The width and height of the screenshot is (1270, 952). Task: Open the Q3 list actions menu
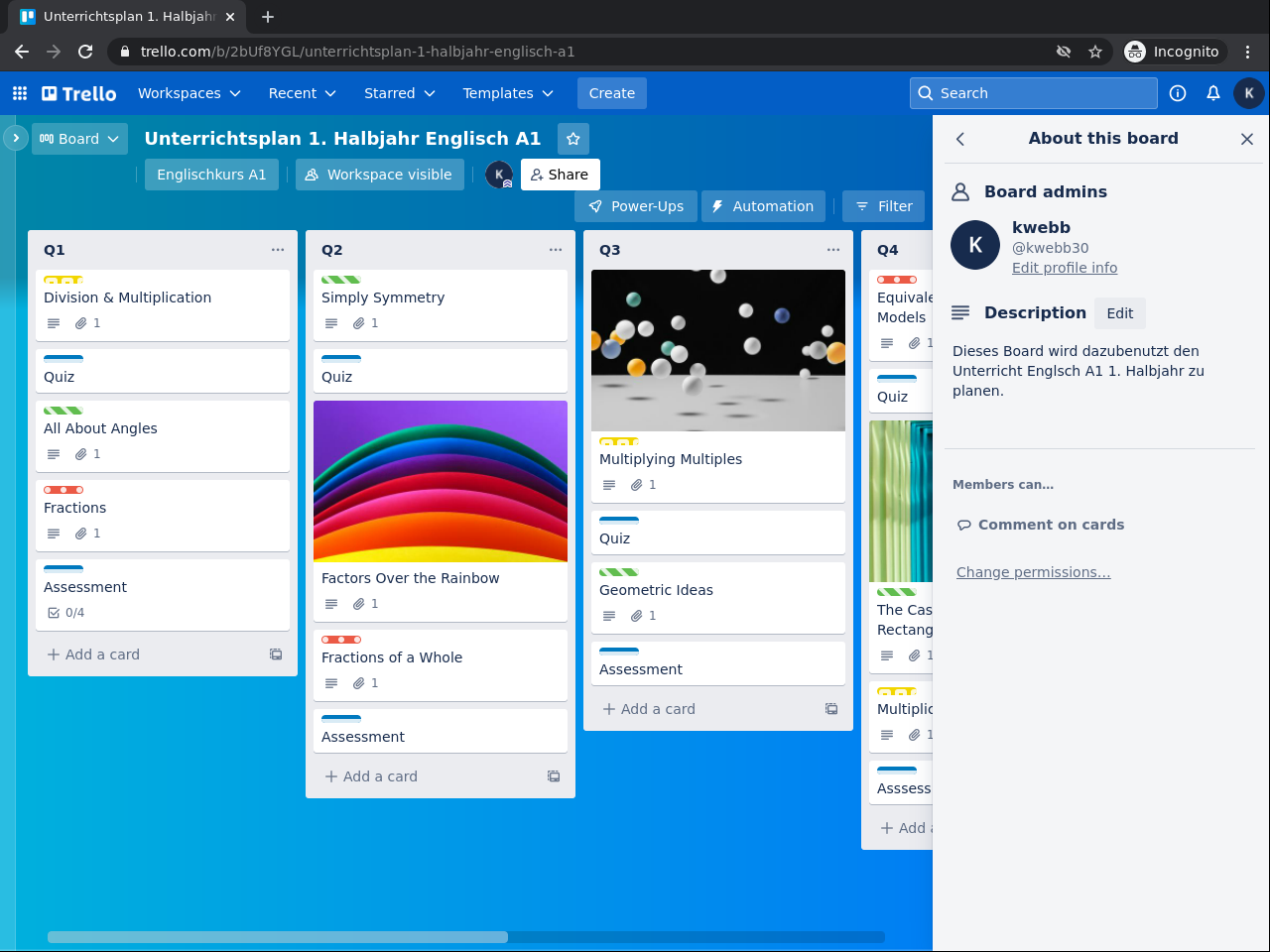(833, 250)
